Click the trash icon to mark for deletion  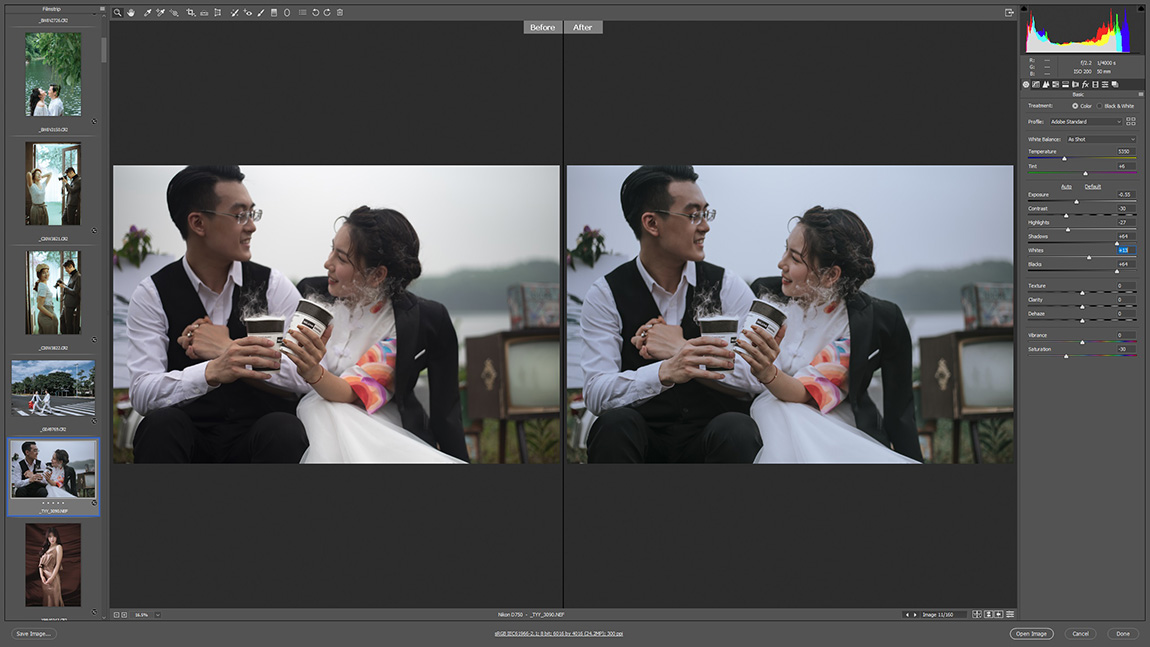point(340,13)
